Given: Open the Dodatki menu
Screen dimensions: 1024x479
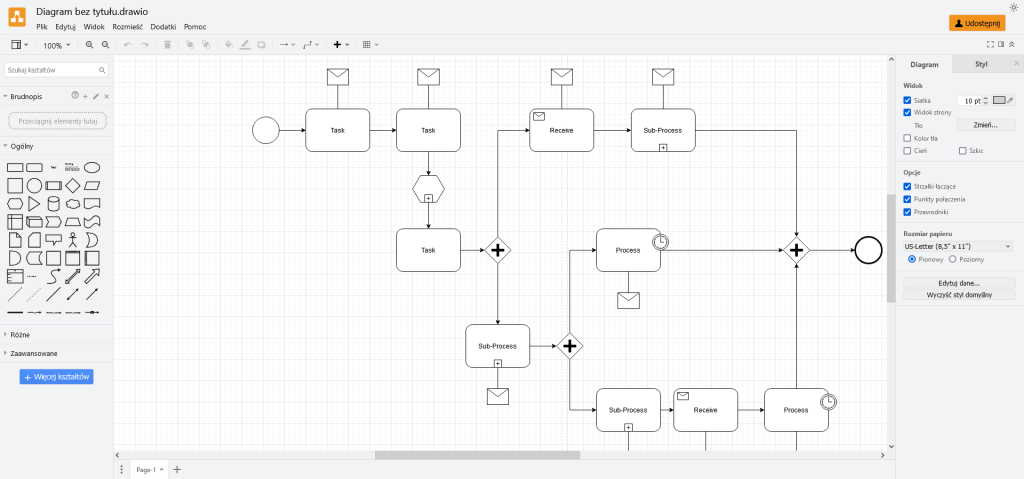Looking at the screenshot, I should (163, 27).
